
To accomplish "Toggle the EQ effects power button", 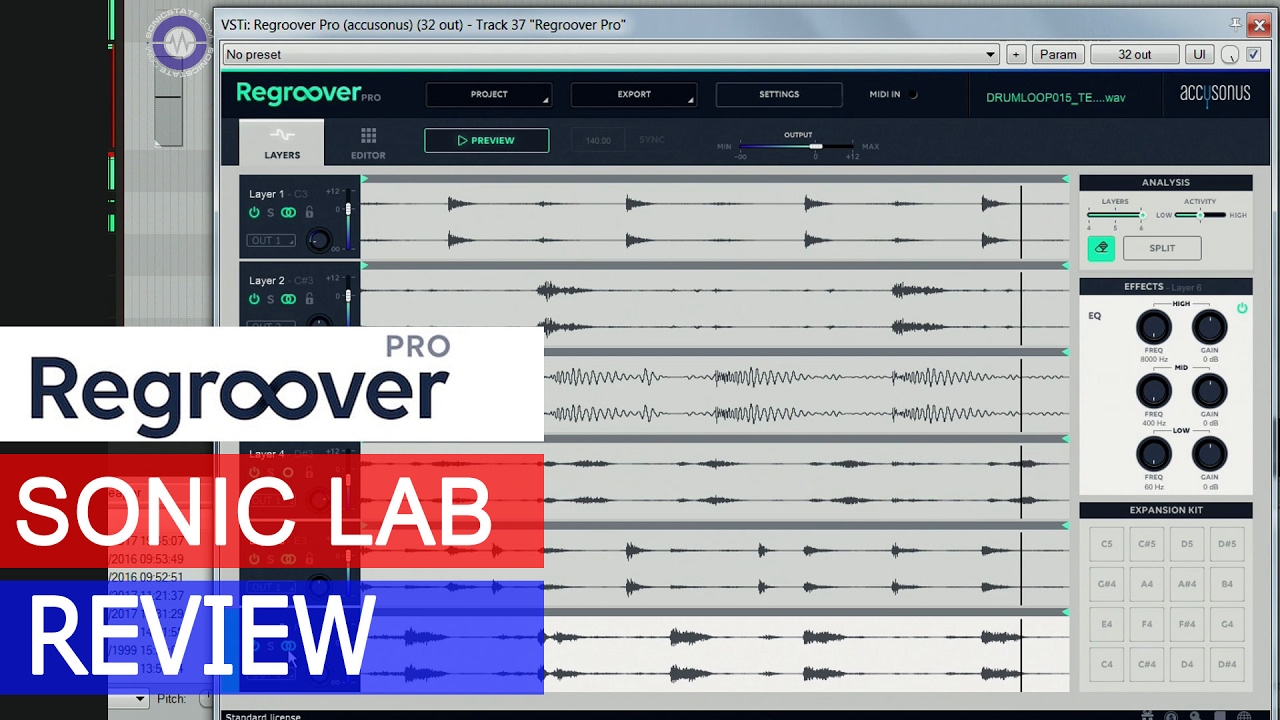I will (x=1242, y=308).
